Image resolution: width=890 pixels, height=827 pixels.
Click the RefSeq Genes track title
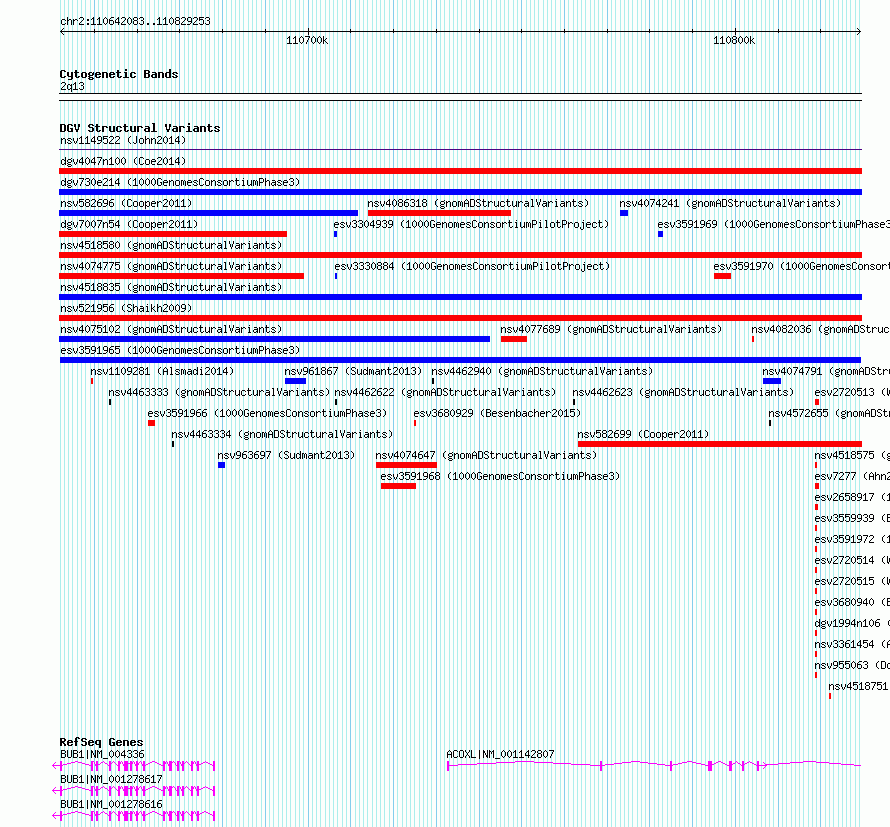101,742
